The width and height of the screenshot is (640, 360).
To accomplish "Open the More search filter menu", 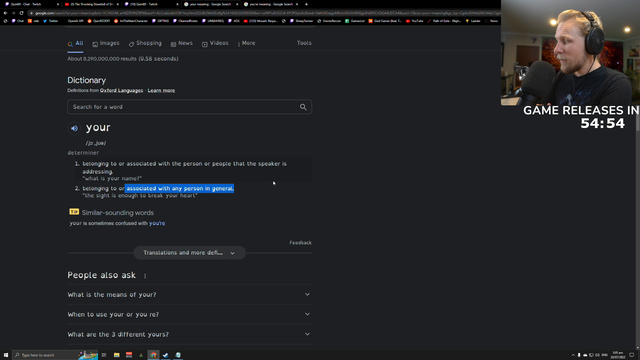I will [247, 43].
